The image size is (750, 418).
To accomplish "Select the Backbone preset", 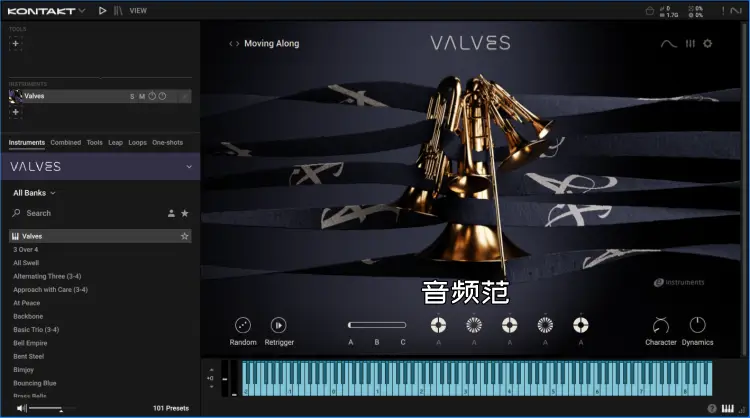I will [28, 316].
